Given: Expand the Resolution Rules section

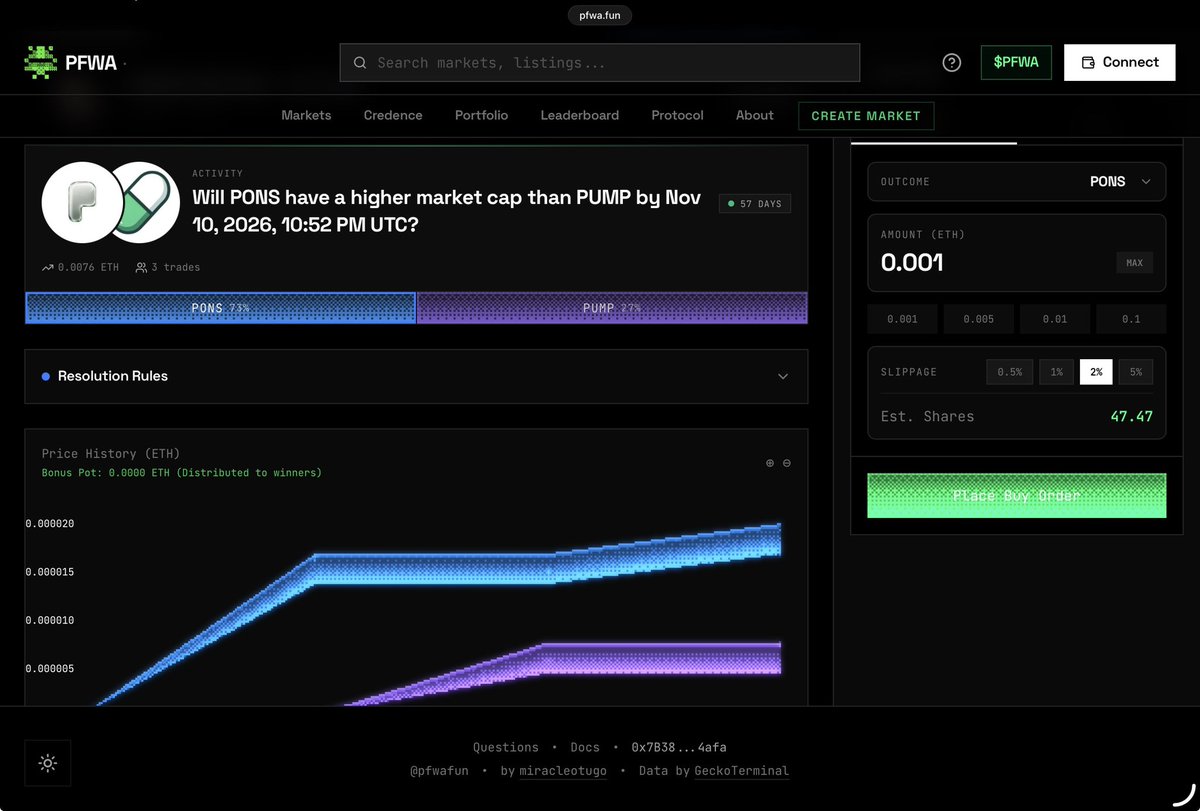Looking at the screenshot, I should [x=416, y=376].
